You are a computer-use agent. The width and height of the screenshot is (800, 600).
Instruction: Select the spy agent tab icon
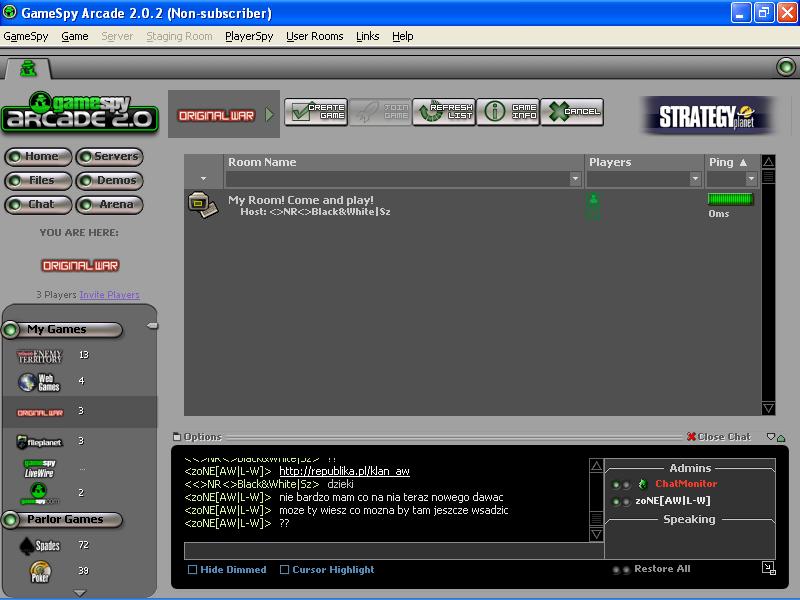28,69
